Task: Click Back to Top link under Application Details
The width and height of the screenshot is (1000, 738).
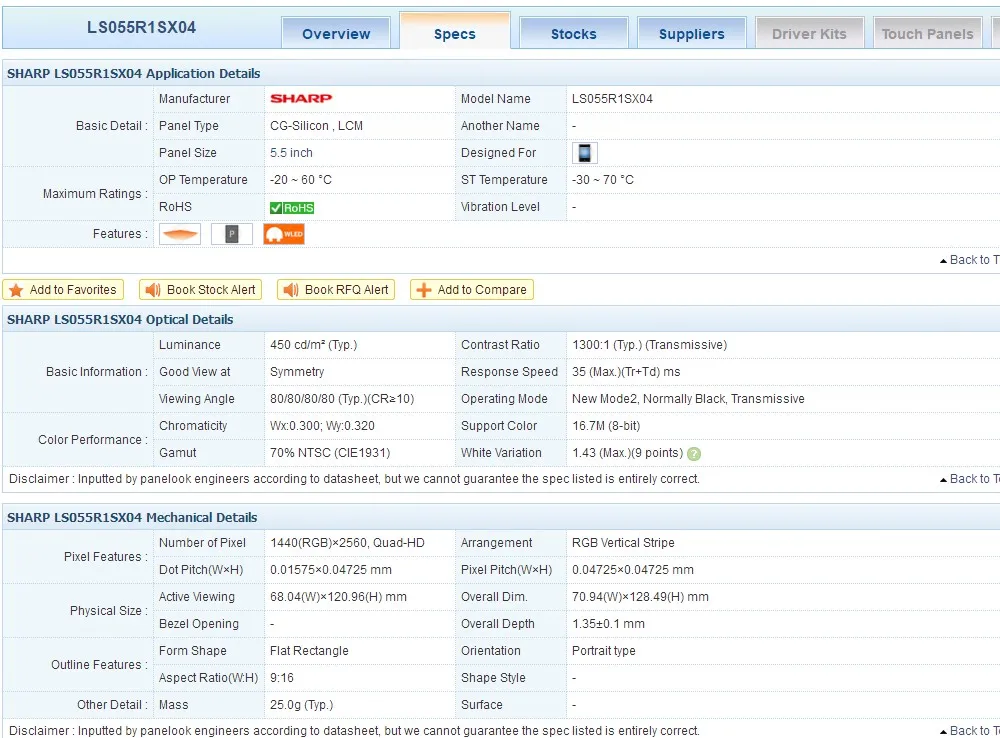Action: [x=968, y=260]
